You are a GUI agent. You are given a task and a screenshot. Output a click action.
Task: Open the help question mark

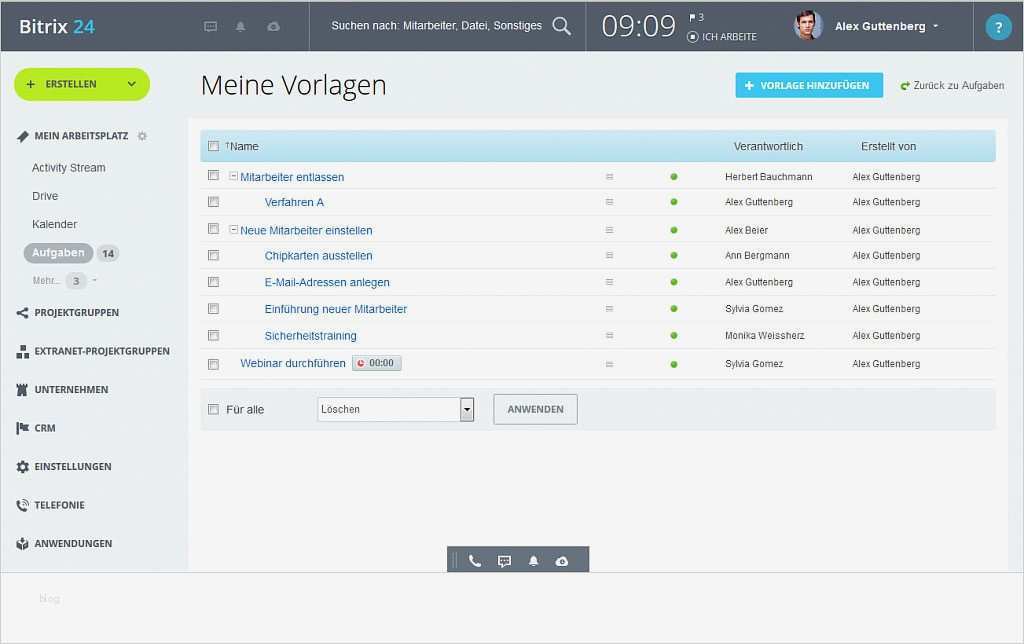(998, 27)
